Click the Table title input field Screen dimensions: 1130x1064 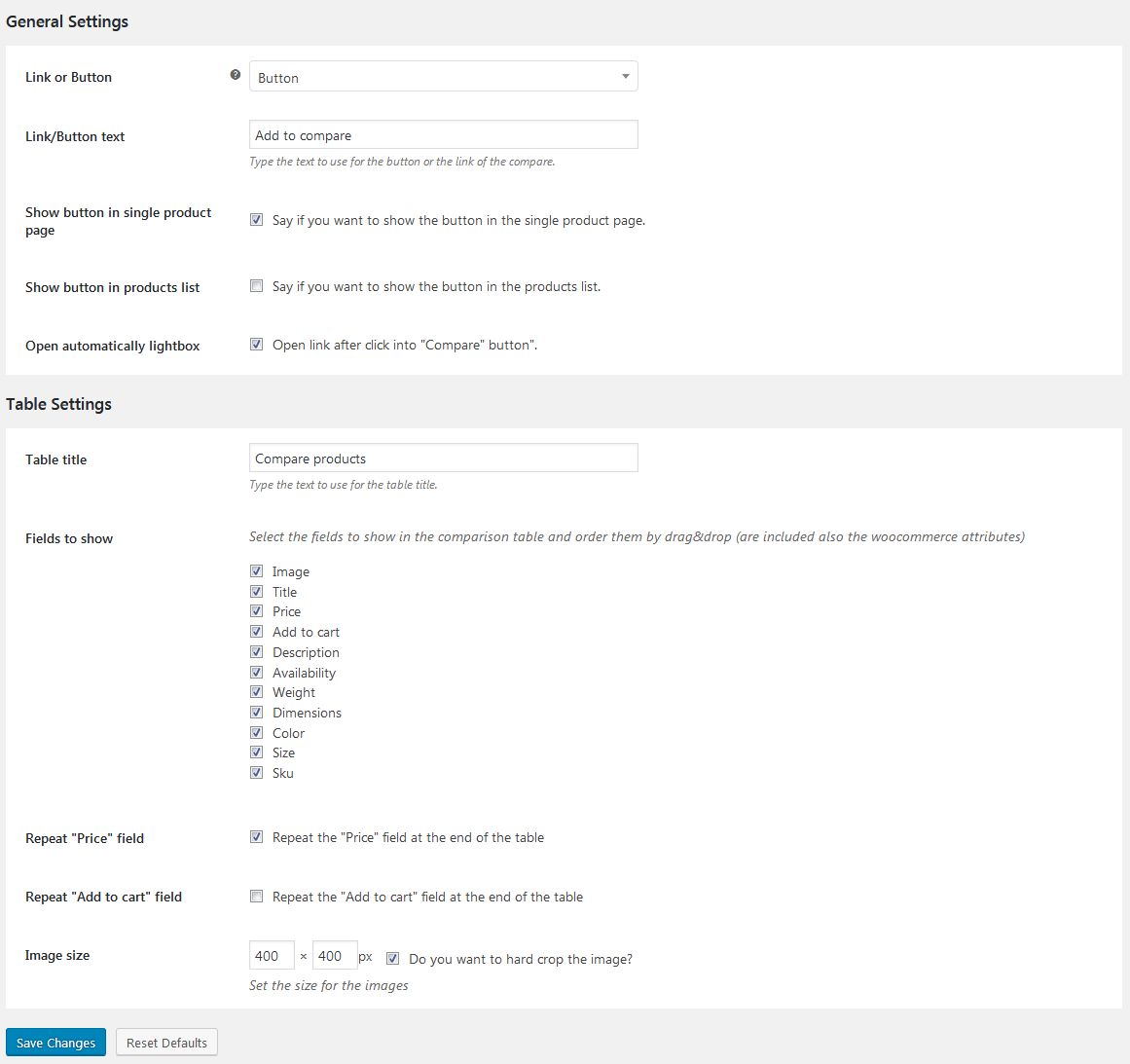[443, 458]
